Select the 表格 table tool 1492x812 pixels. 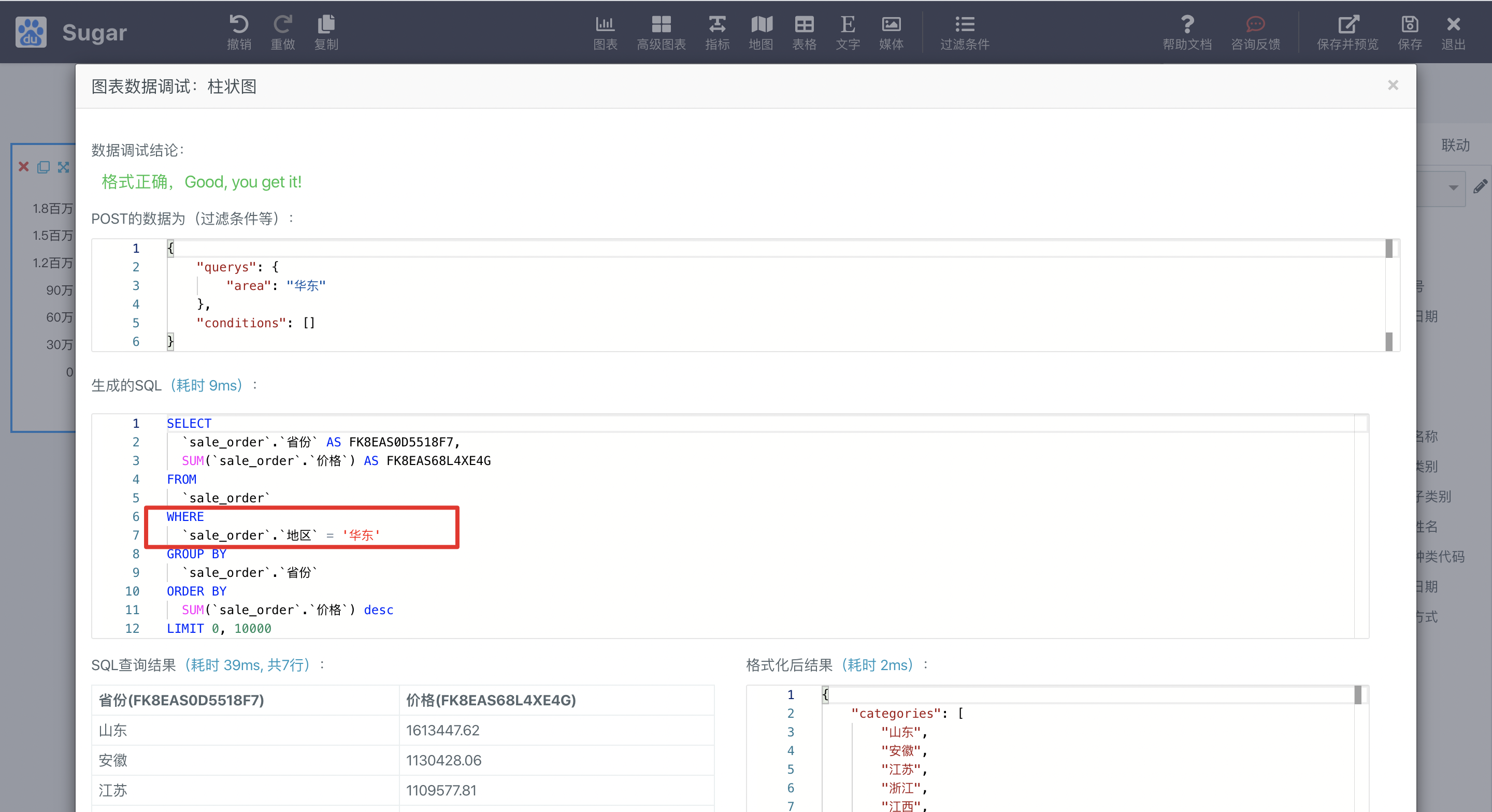804,33
